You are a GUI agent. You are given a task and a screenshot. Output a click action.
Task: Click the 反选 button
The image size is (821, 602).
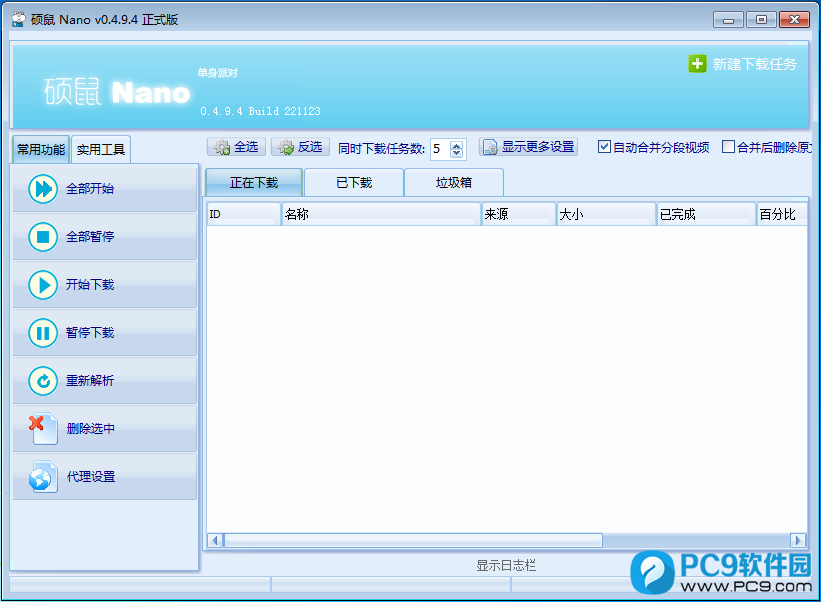(301, 147)
